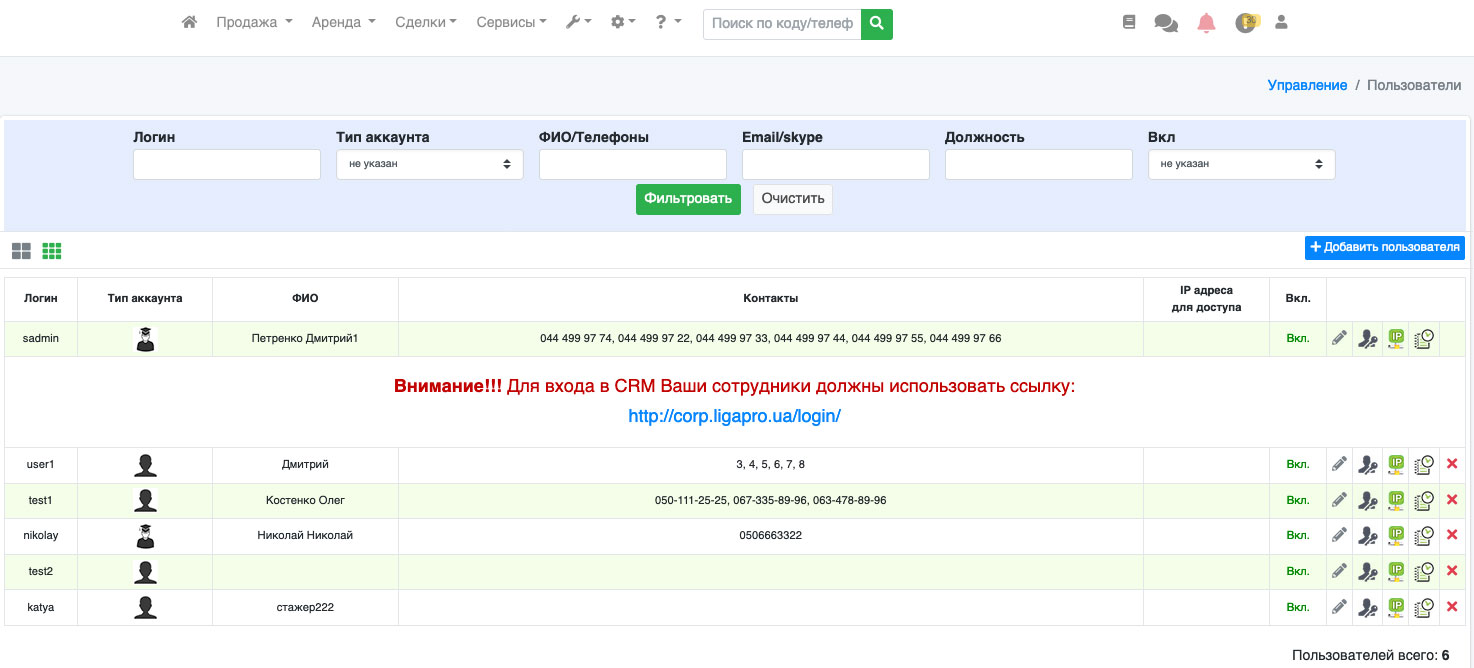
Task: Click the edit pencil icon for user sadmin
Action: point(1339,339)
